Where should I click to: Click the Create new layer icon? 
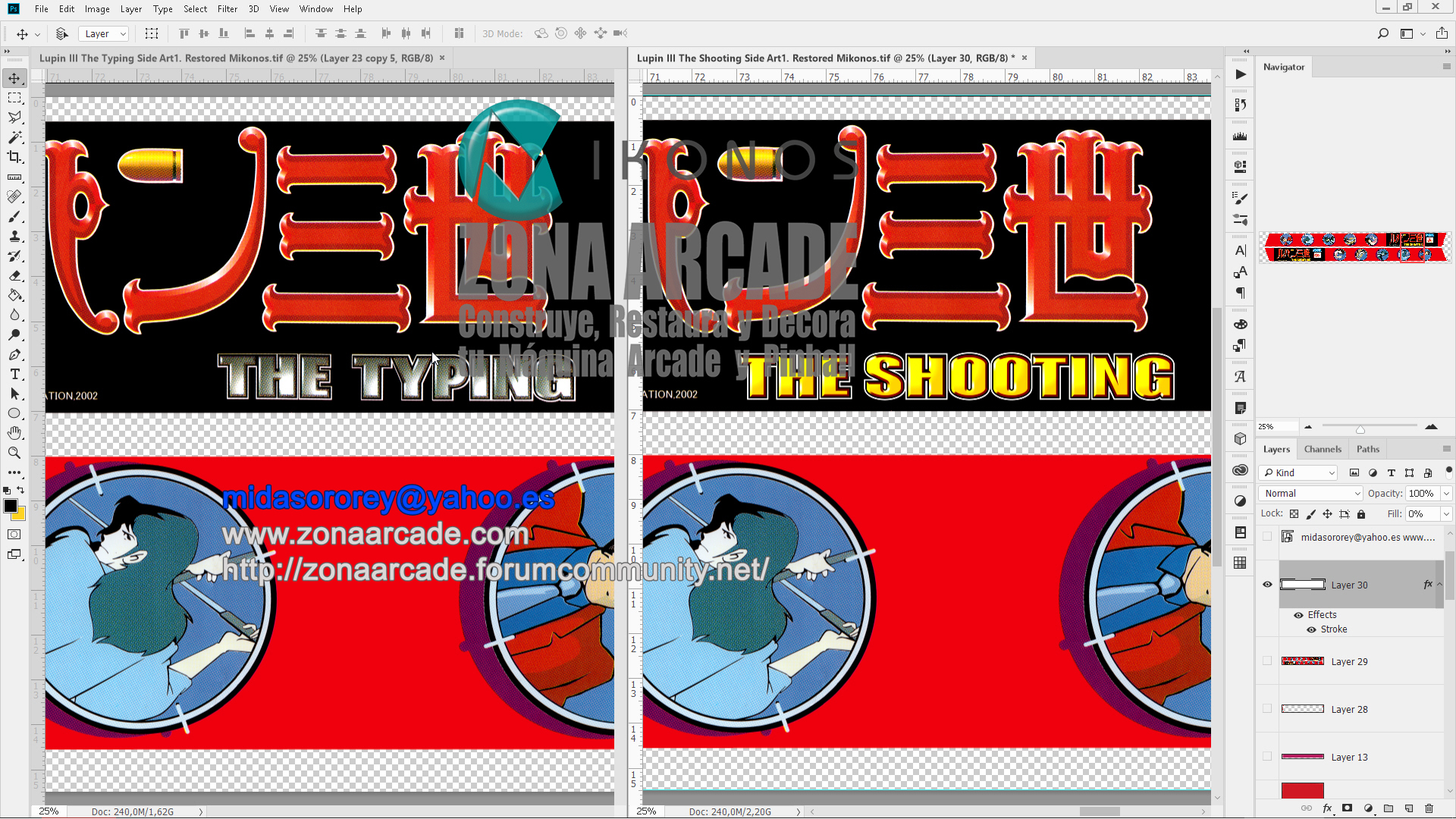coord(1408,808)
